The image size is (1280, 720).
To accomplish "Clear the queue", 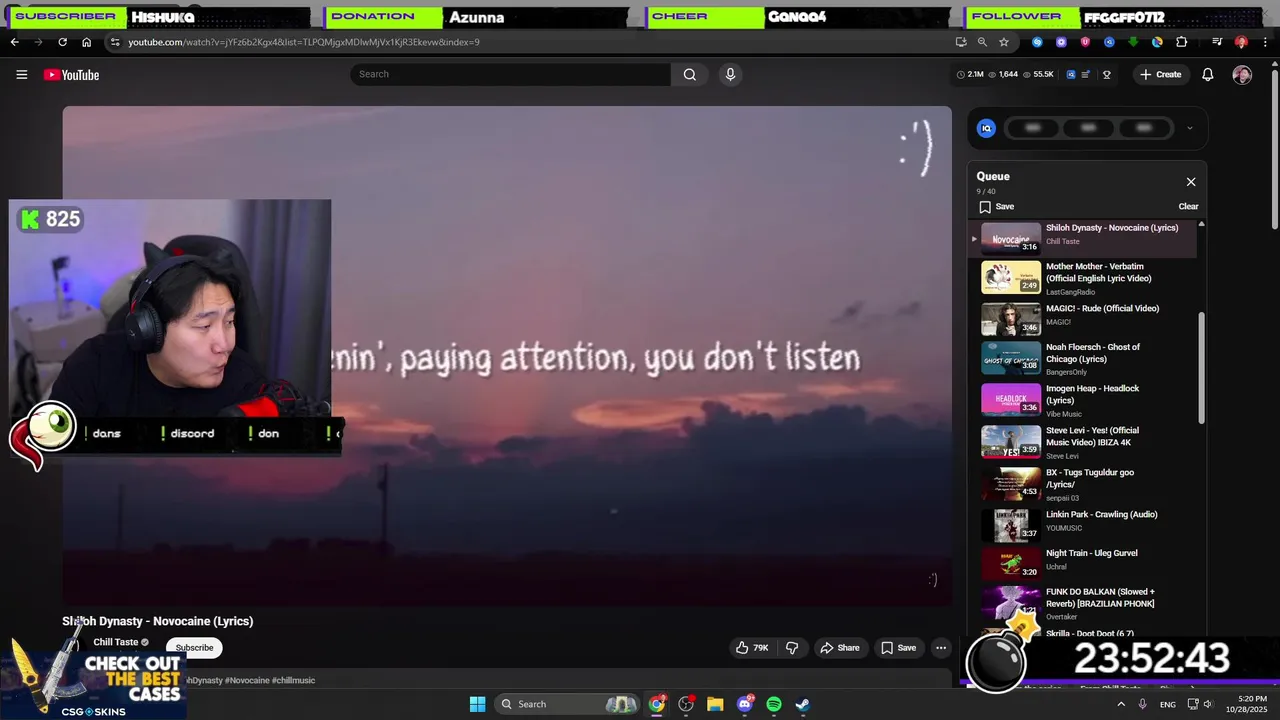I will point(1188,207).
